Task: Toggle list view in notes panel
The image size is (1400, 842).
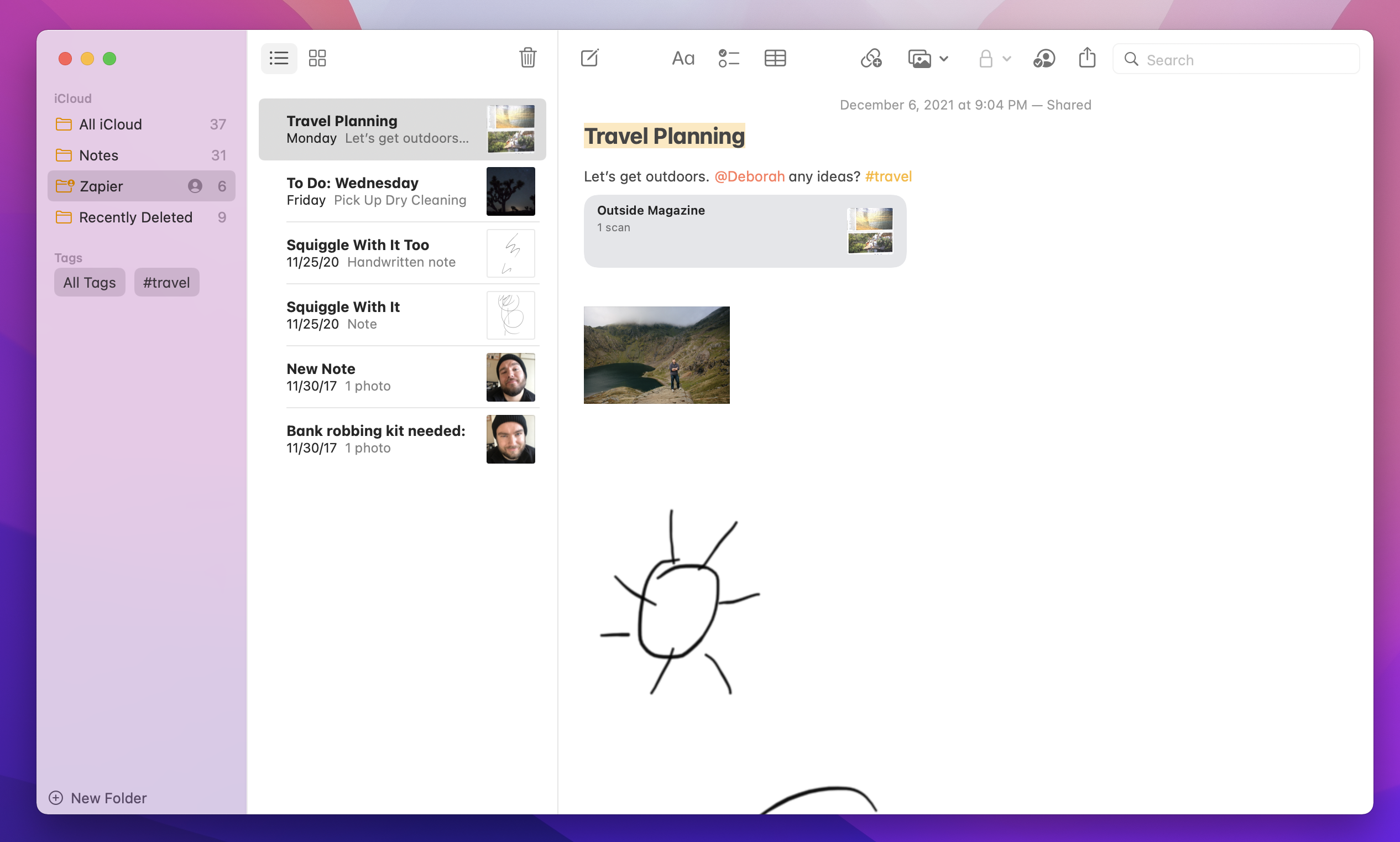Action: coord(279,58)
